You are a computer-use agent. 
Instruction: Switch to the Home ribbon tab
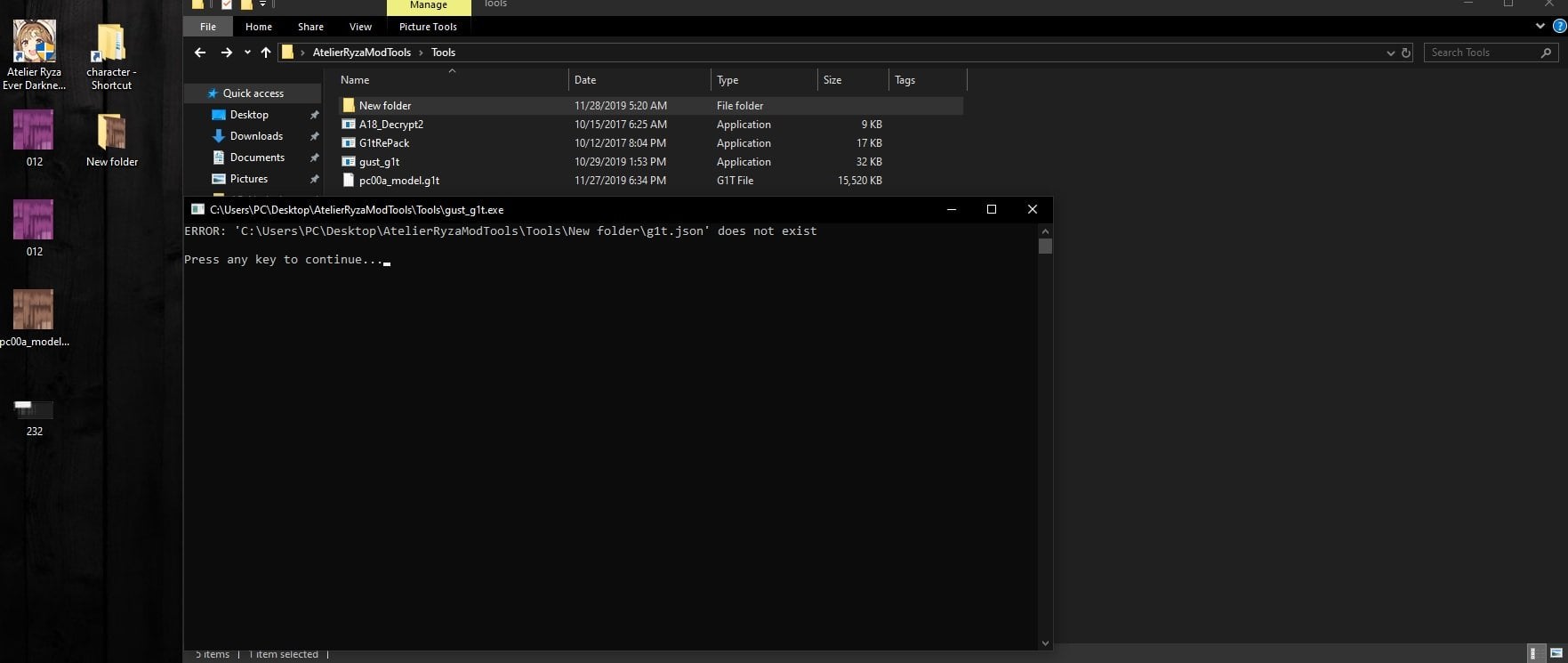click(259, 27)
